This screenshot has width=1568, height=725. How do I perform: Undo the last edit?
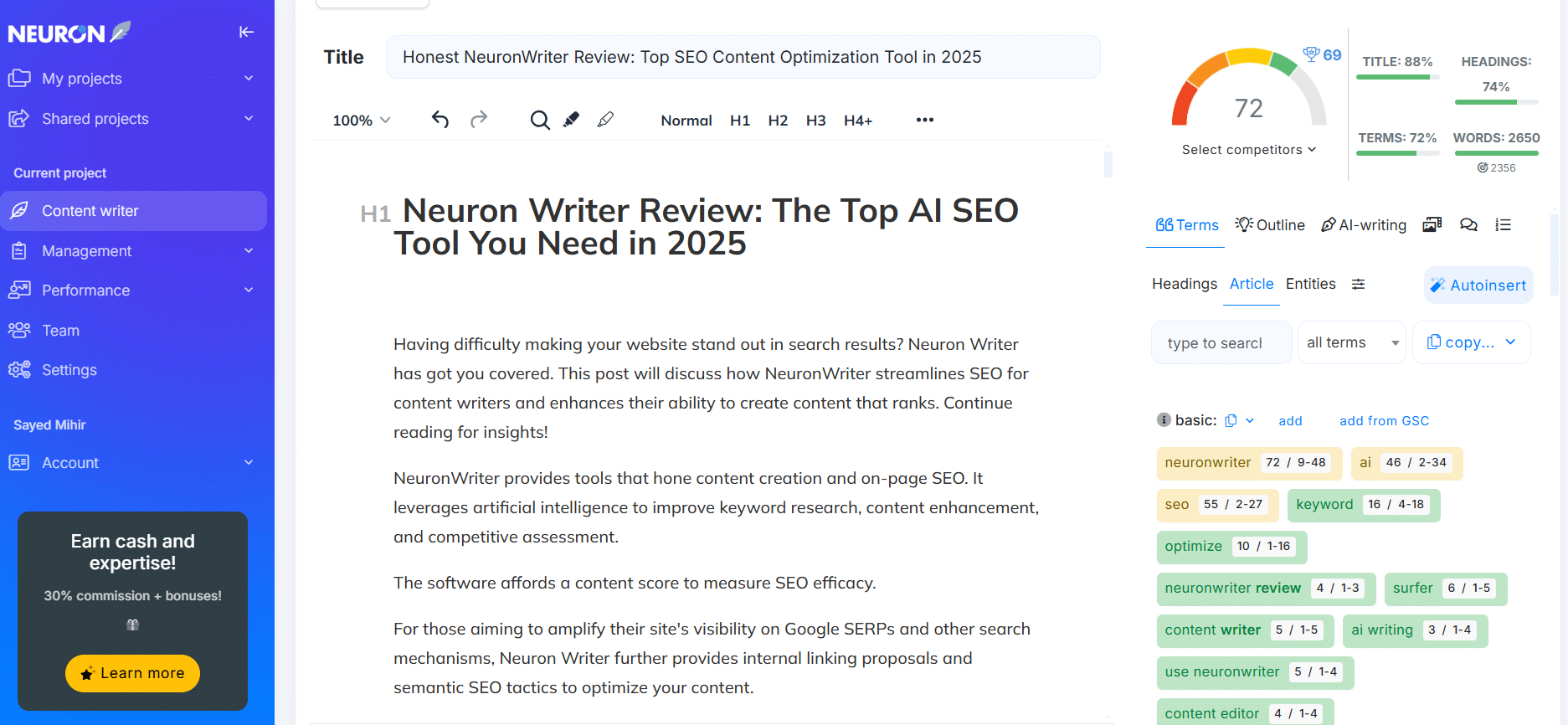click(440, 120)
